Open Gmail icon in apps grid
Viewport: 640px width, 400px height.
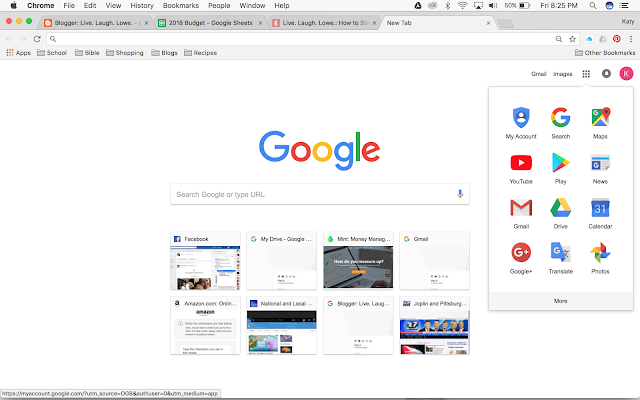click(521, 213)
